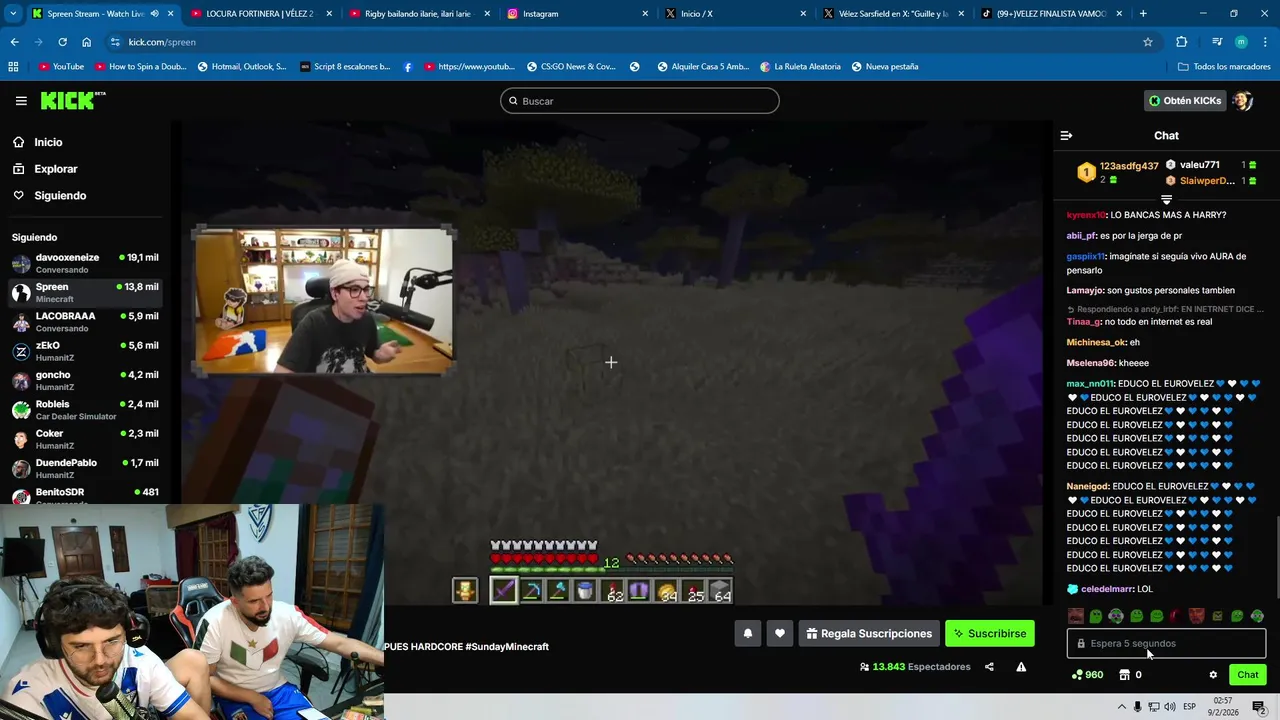This screenshot has height=720, width=1280.
Task: Click username celedelmarr in chat
Action: click(1107, 589)
